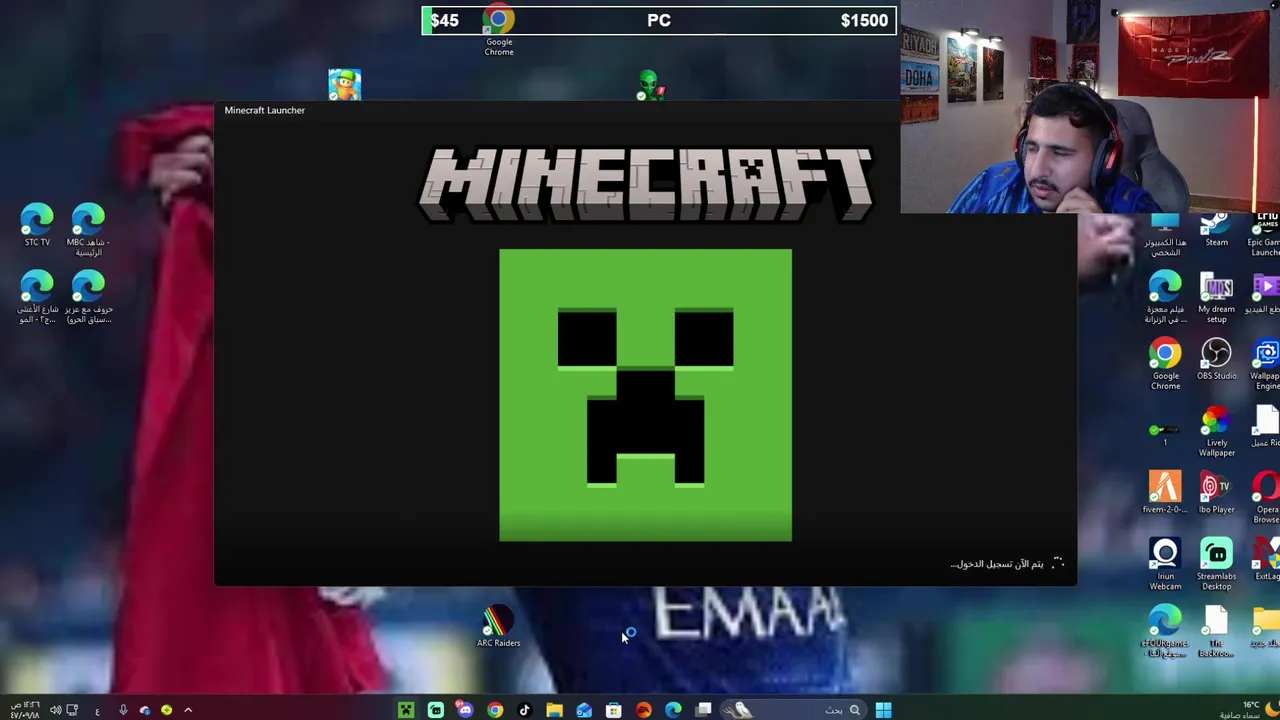This screenshot has height=720, width=1280.
Task: Open TikTok taskbar icon
Action: 524,710
